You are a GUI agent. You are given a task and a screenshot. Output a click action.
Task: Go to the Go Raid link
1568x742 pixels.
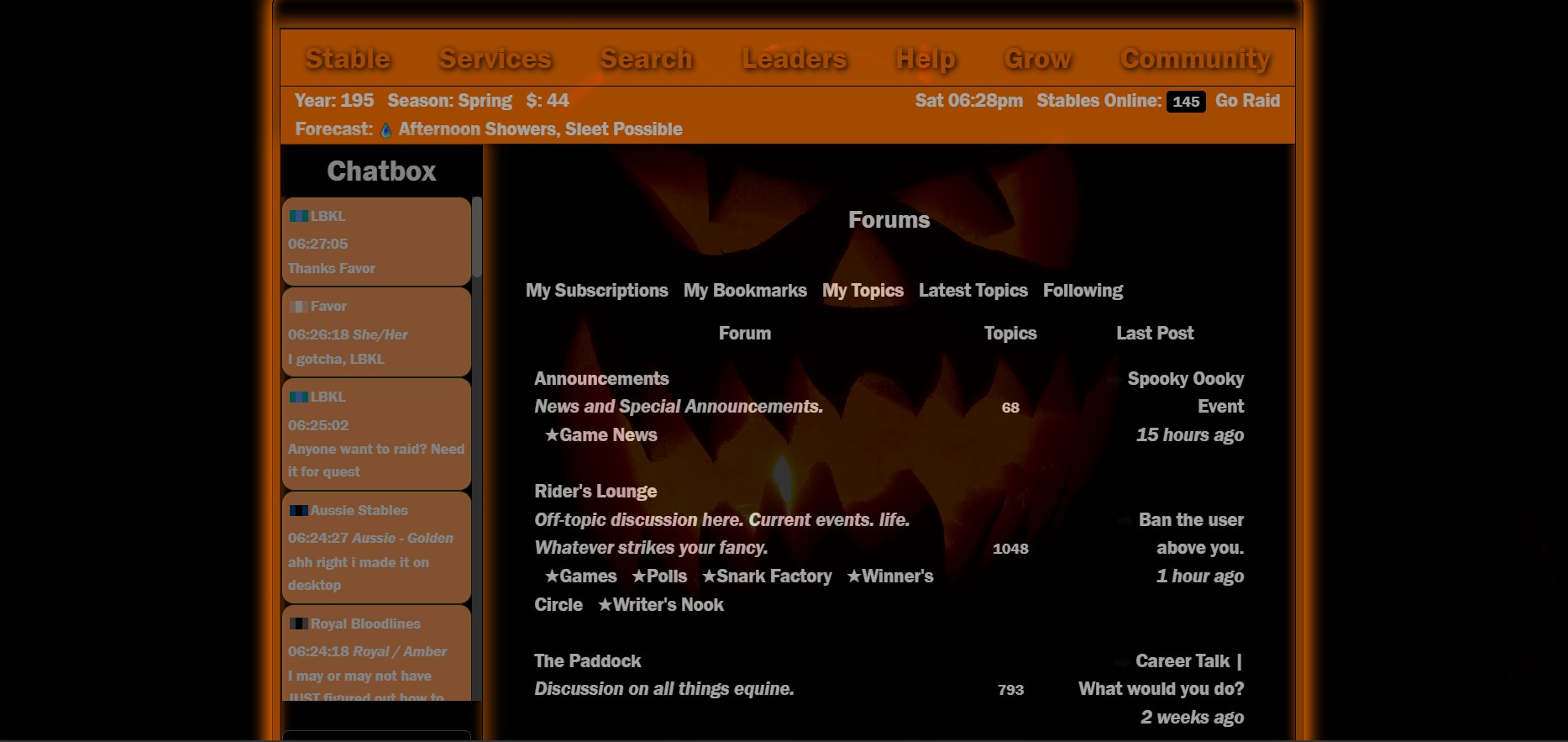tap(1247, 101)
